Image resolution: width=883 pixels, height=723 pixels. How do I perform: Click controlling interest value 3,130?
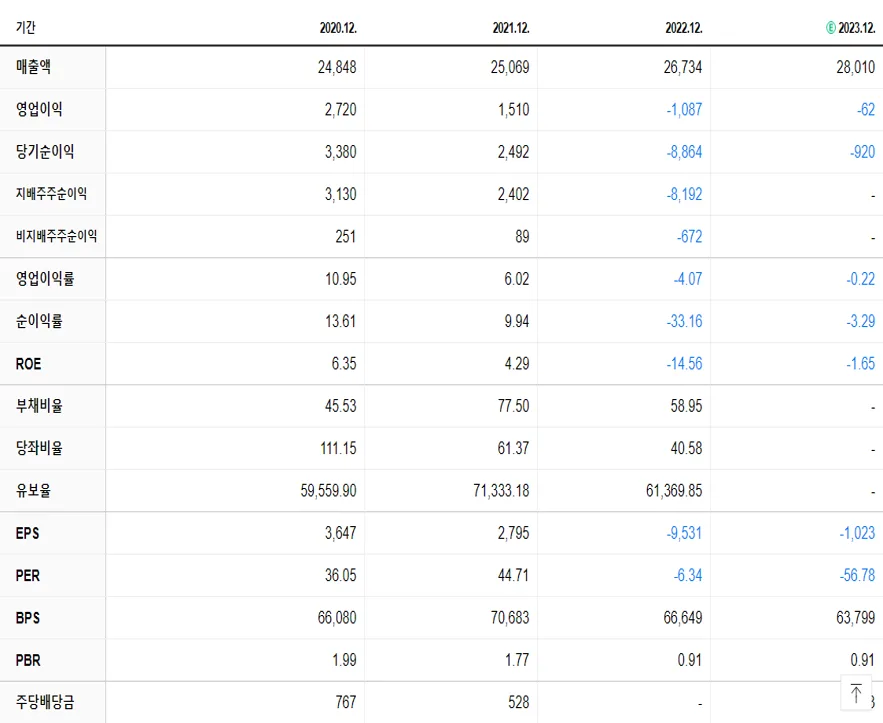(x=340, y=194)
